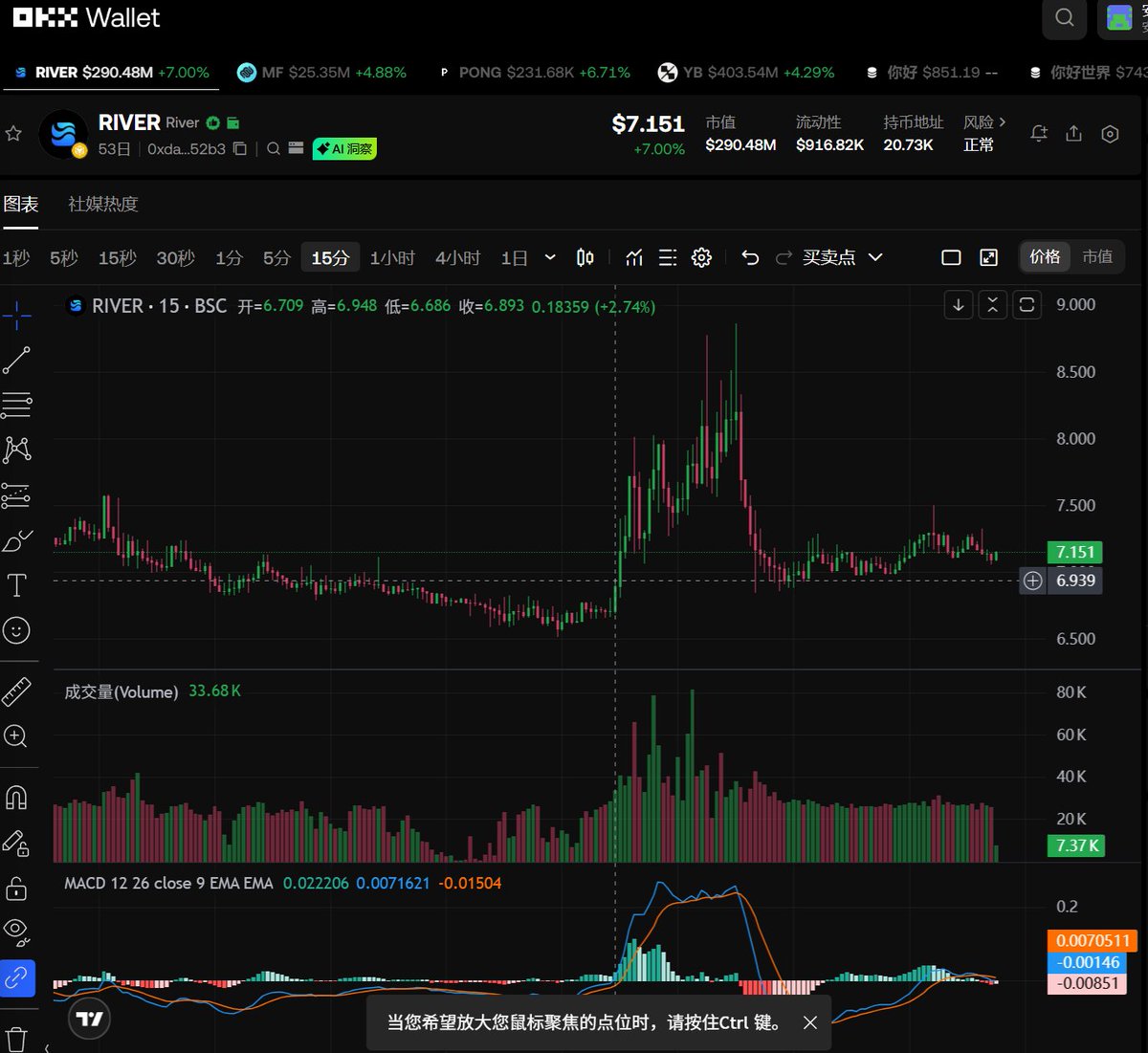Image resolution: width=1148 pixels, height=1053 pixels.
Task: Dismiss the Ctrl key zoom hint
Action: 810,1022
